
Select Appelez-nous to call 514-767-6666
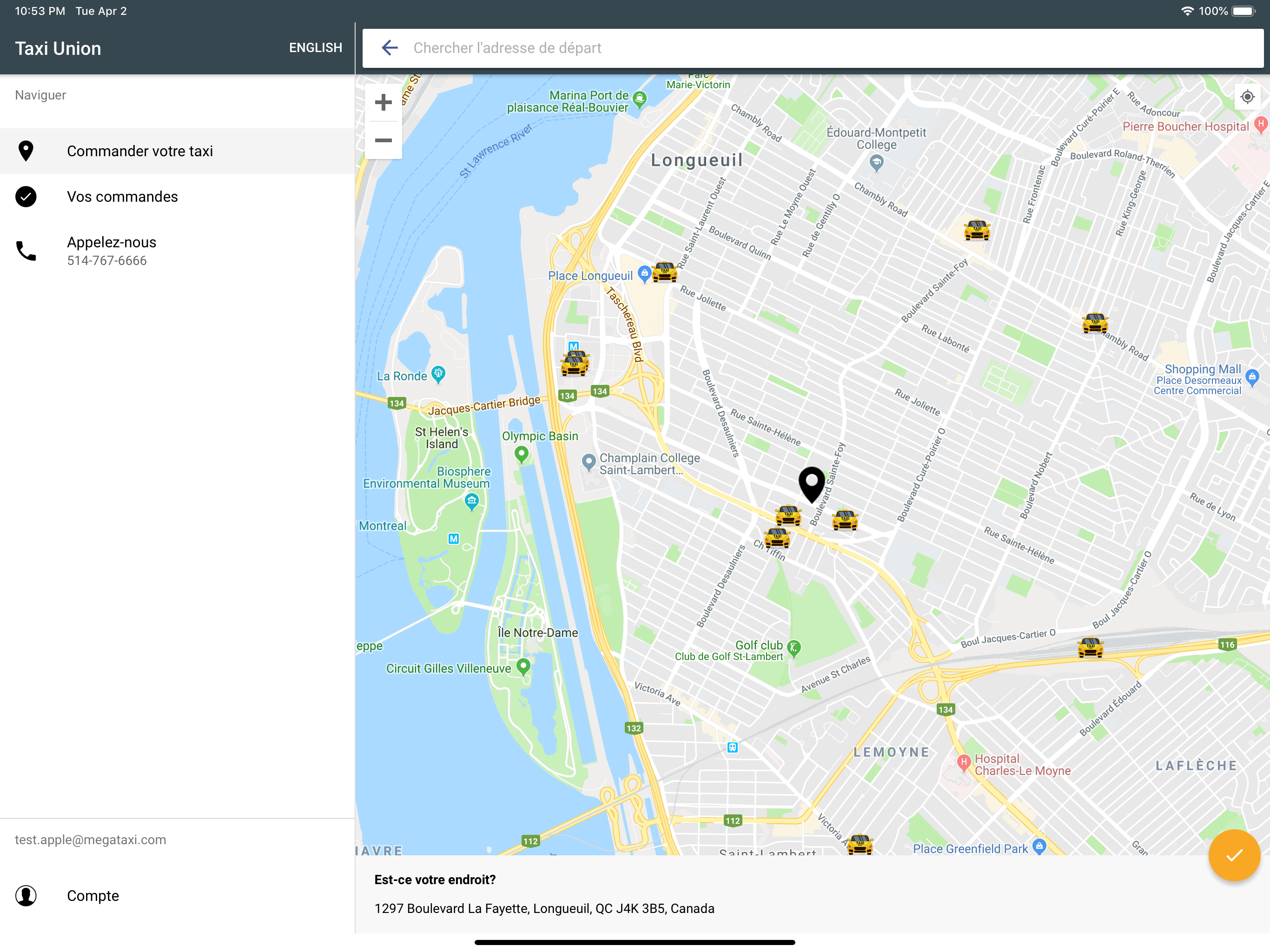[178, 251]
